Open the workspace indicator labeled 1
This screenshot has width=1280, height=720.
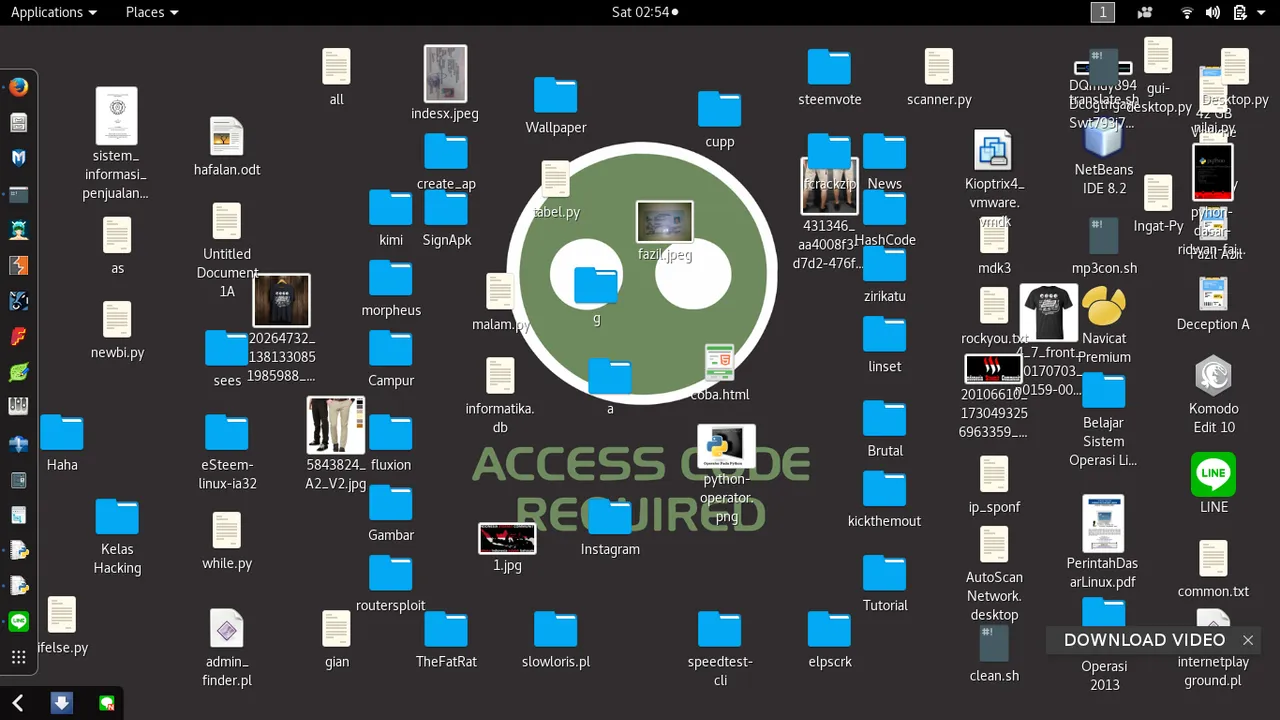(1102, 12)
